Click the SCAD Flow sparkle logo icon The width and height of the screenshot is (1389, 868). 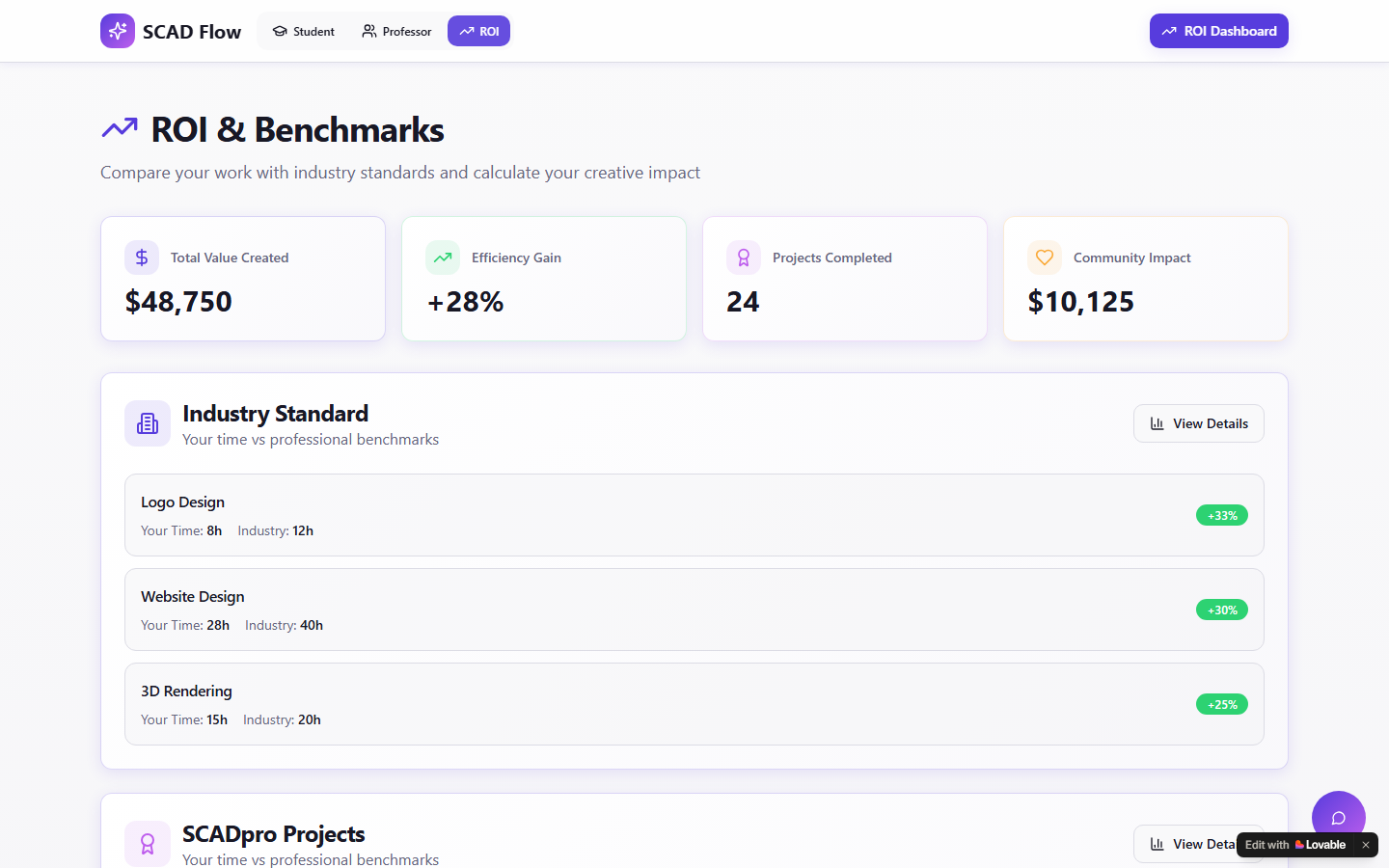point(118,31)
